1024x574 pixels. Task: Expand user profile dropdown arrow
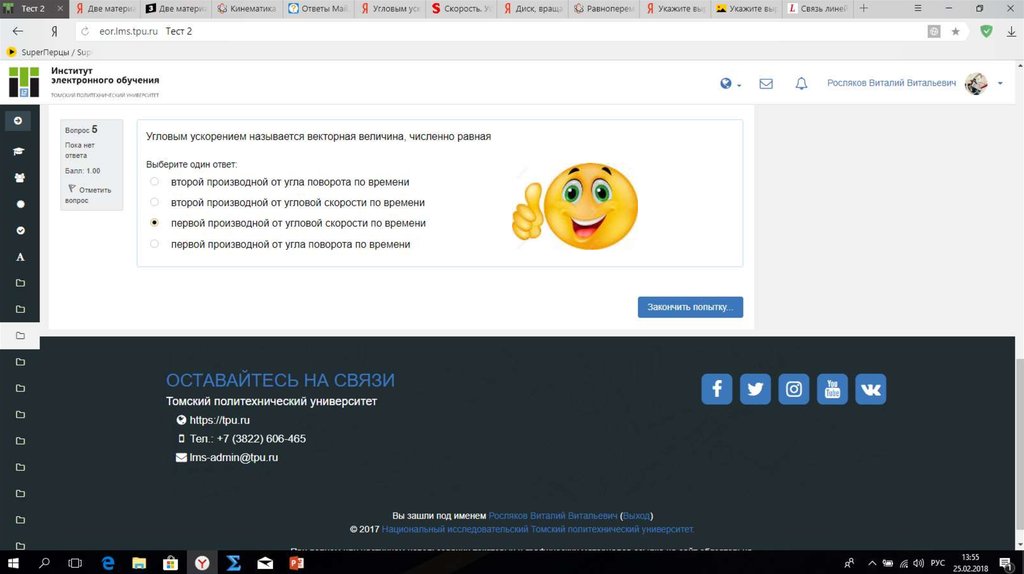[1000, 84]
